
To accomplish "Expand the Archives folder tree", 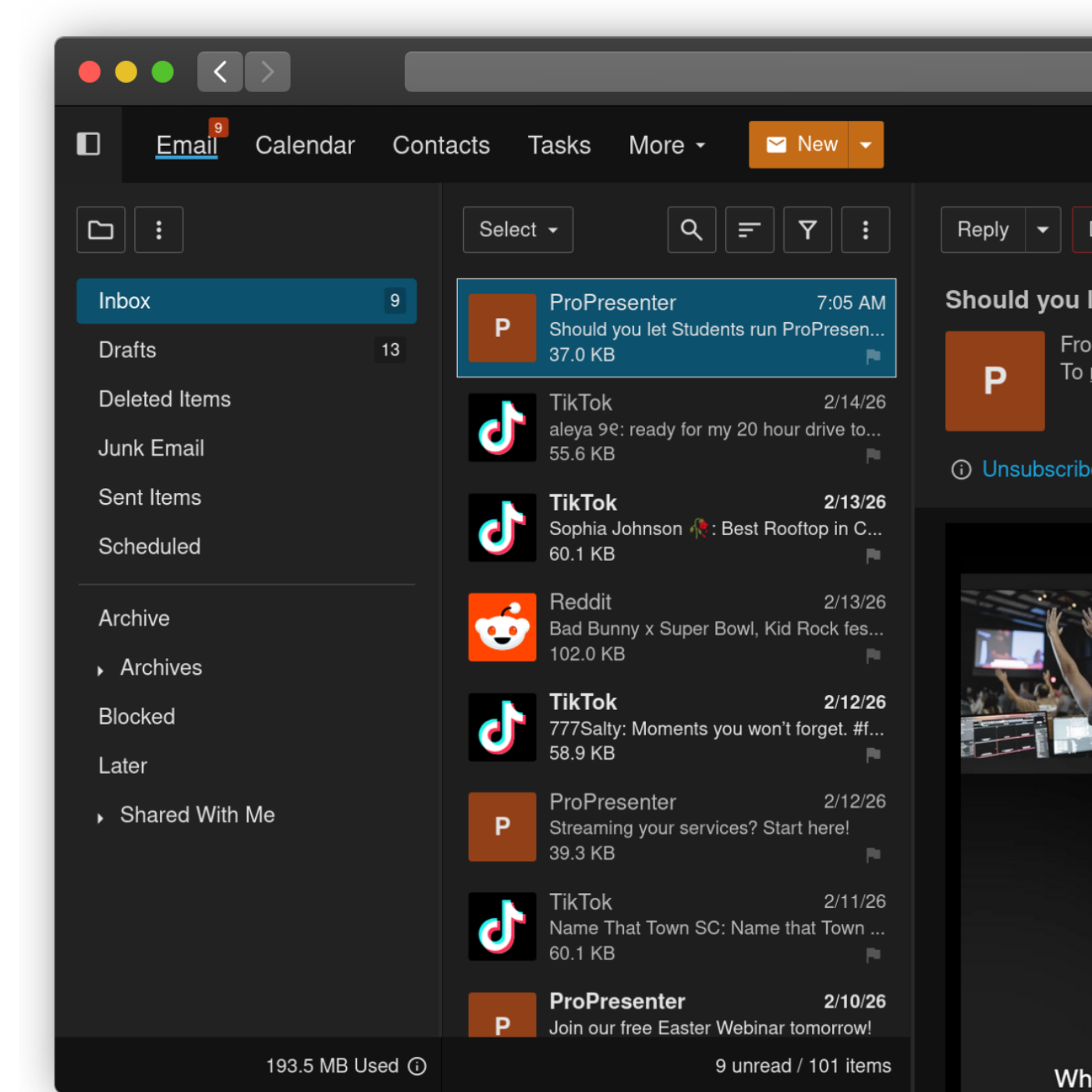I will click(x=101, y=670).
